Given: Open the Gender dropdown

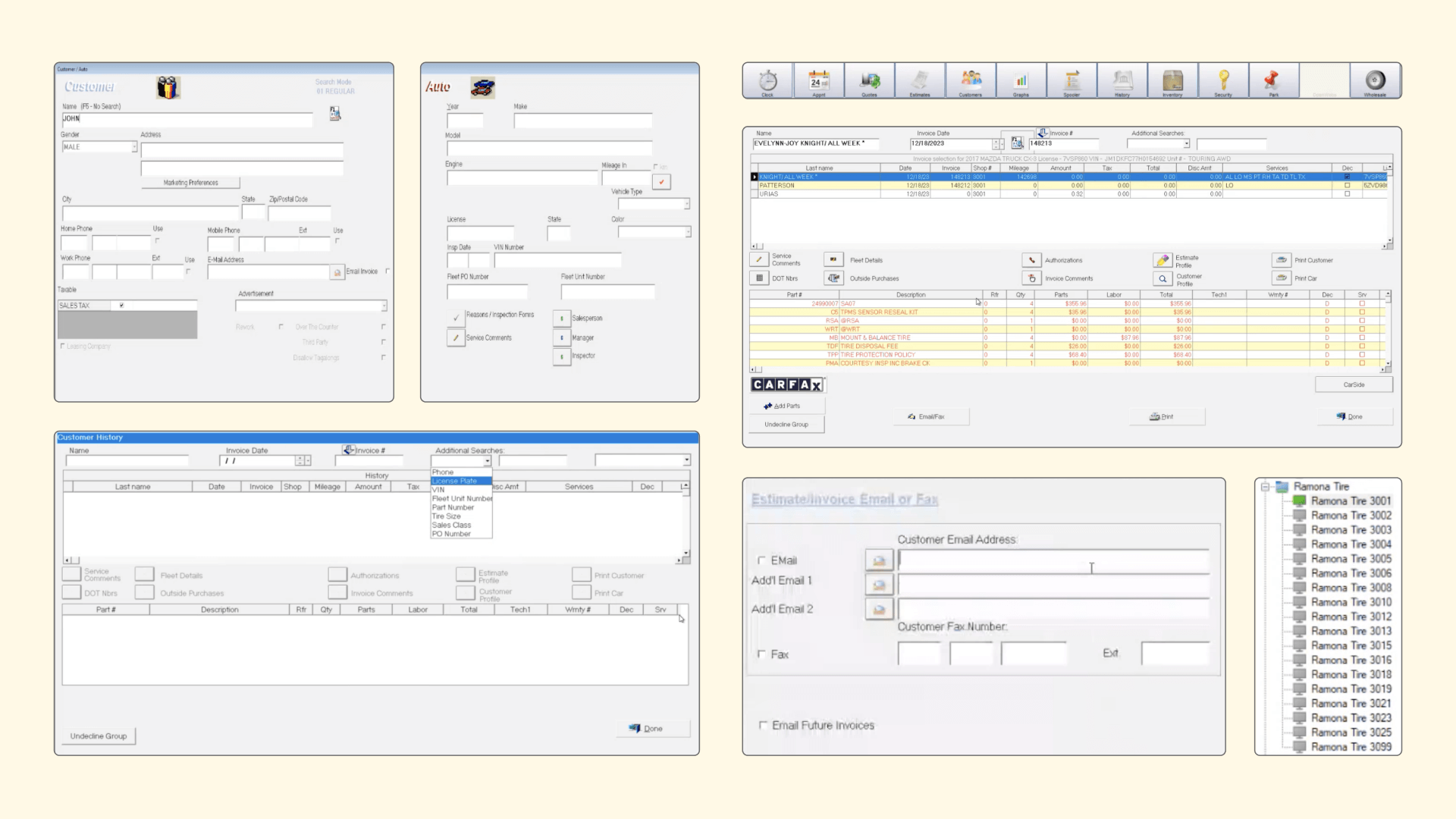Looking at the screenshot, I should 134,147.
